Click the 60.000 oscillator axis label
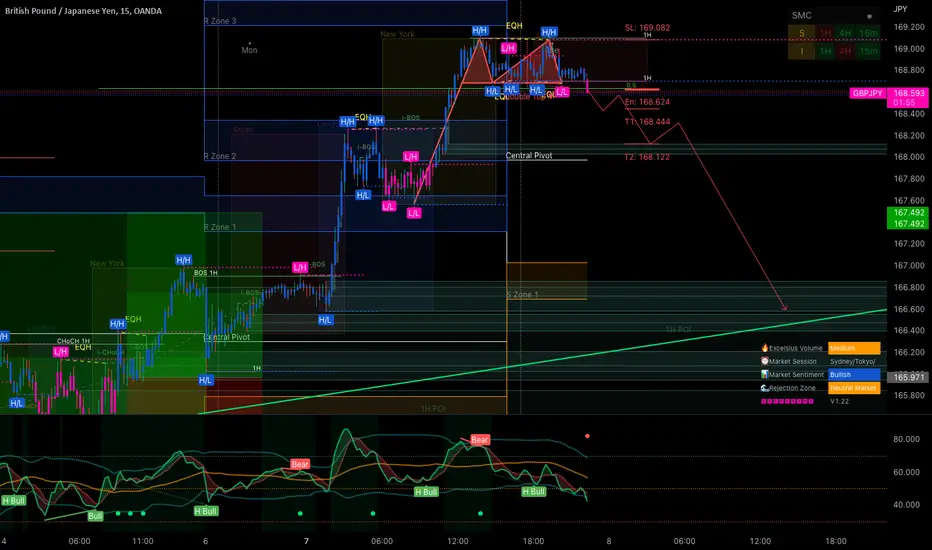This screenshot has width=932, height=550. pos(906,472)
